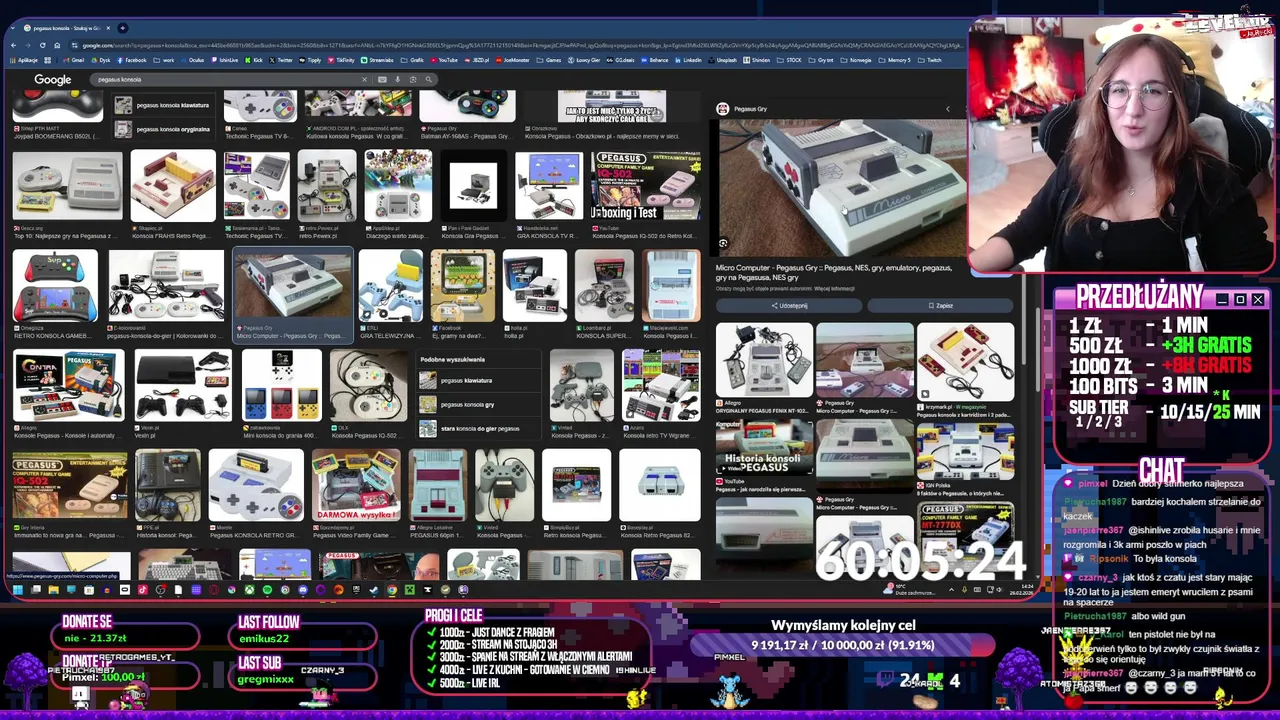Expand the Games bookmarks folder
Viewport: 1280px width, 720px height.
point(549,60)
